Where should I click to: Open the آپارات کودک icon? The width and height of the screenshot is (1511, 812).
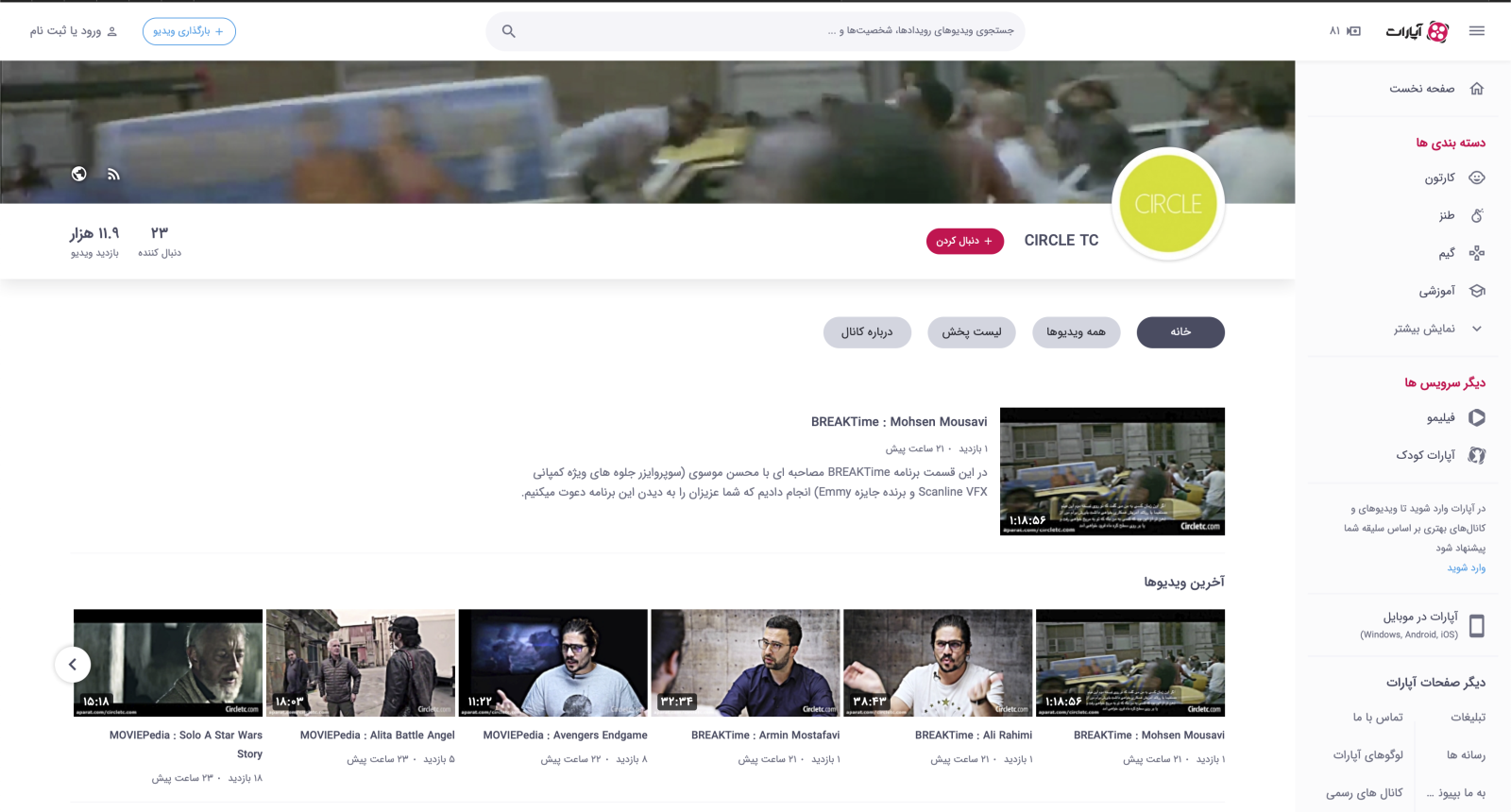(1477, 455)
